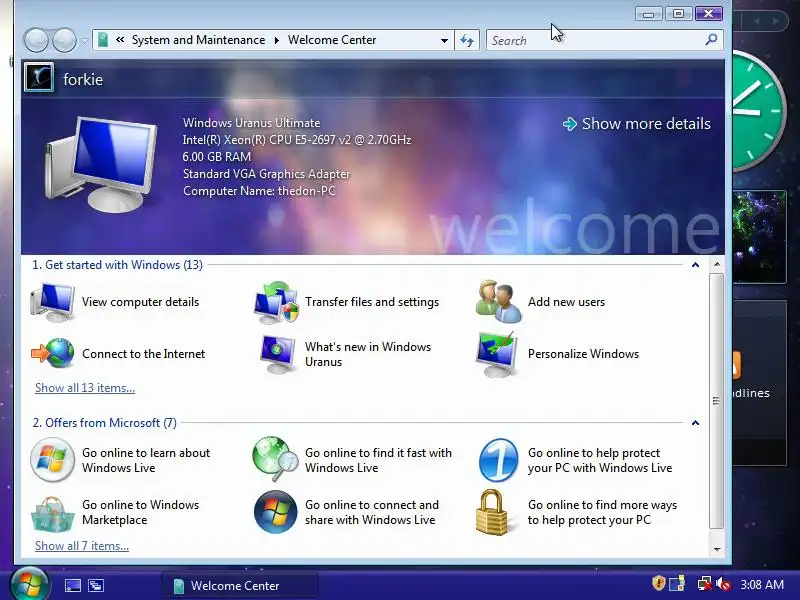The width and height of the screenshot is (800, 600).
Task: Open the recent pages dropdown arrow
Action: pyautogui.click(x=84, y=41)
